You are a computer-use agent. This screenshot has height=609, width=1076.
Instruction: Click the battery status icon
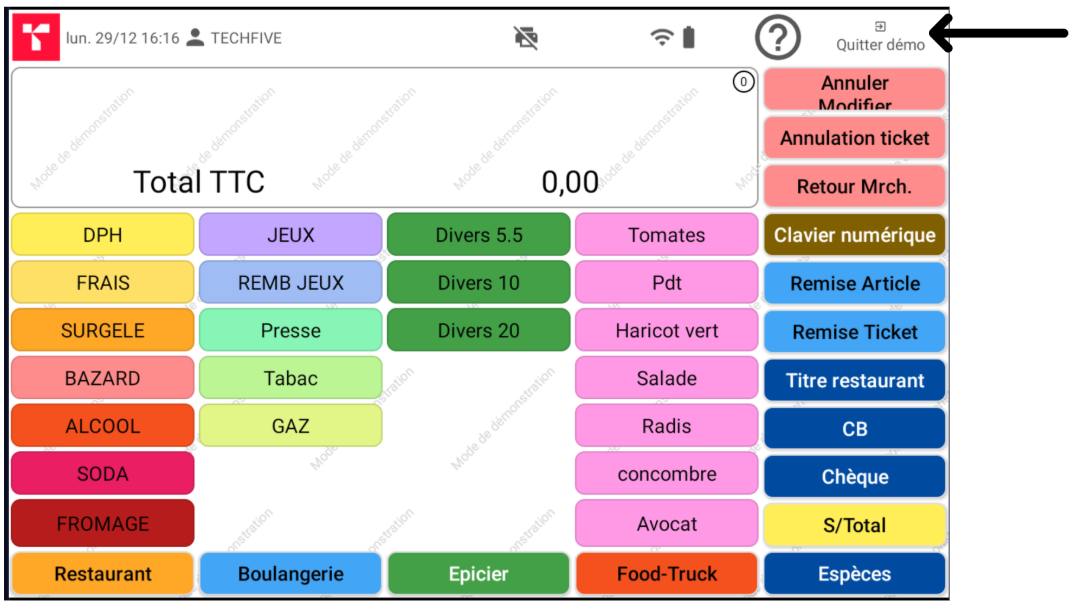pyautogui.click(x=689, y=38)
